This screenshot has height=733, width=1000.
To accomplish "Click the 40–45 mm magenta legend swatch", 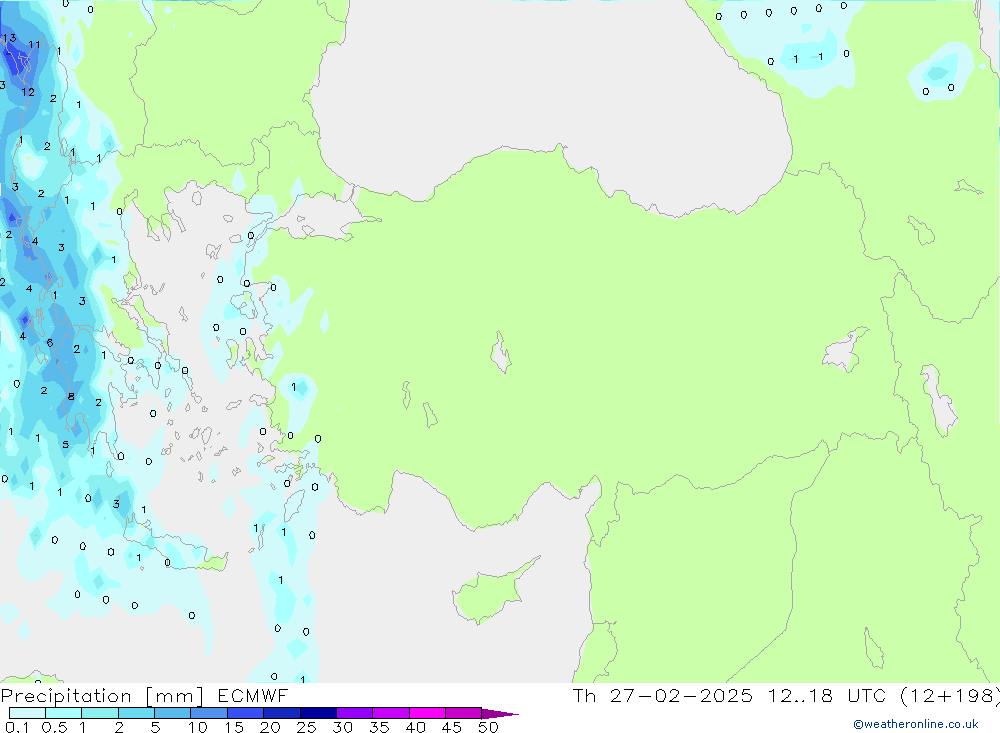I will coord(427,713).
